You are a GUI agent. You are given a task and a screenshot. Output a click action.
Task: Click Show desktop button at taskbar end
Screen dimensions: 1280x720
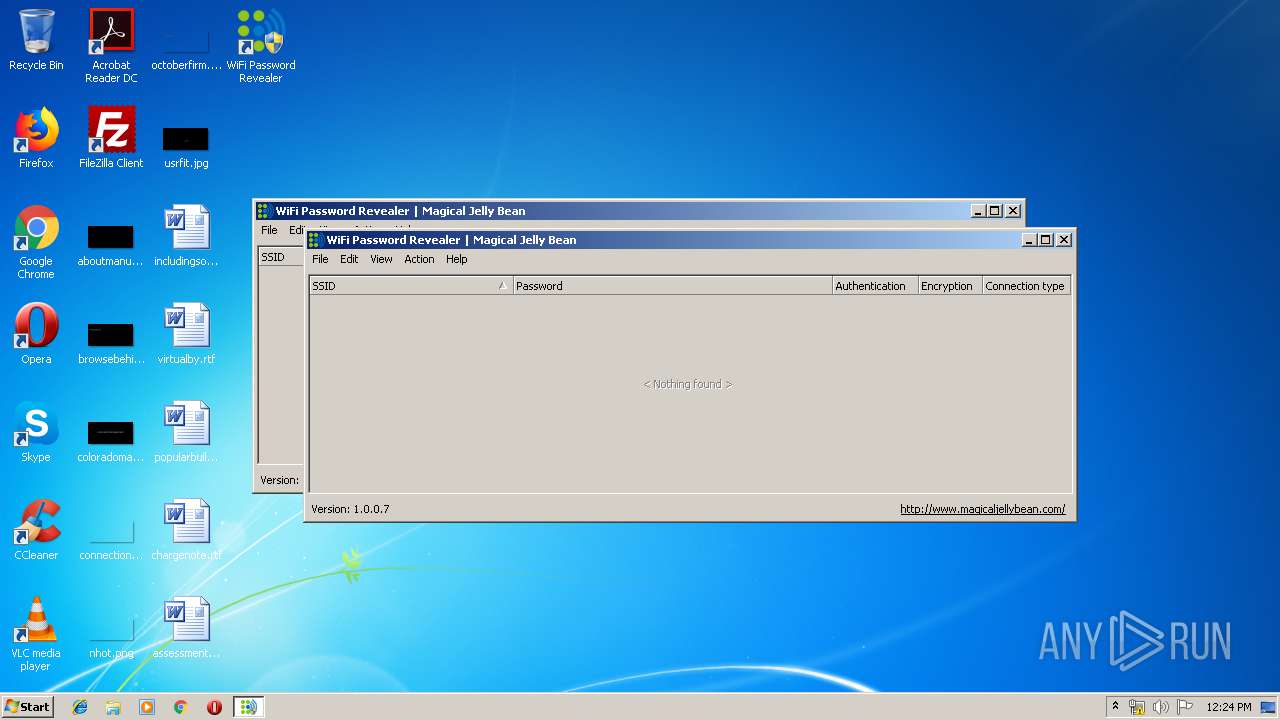point(1270,707)
